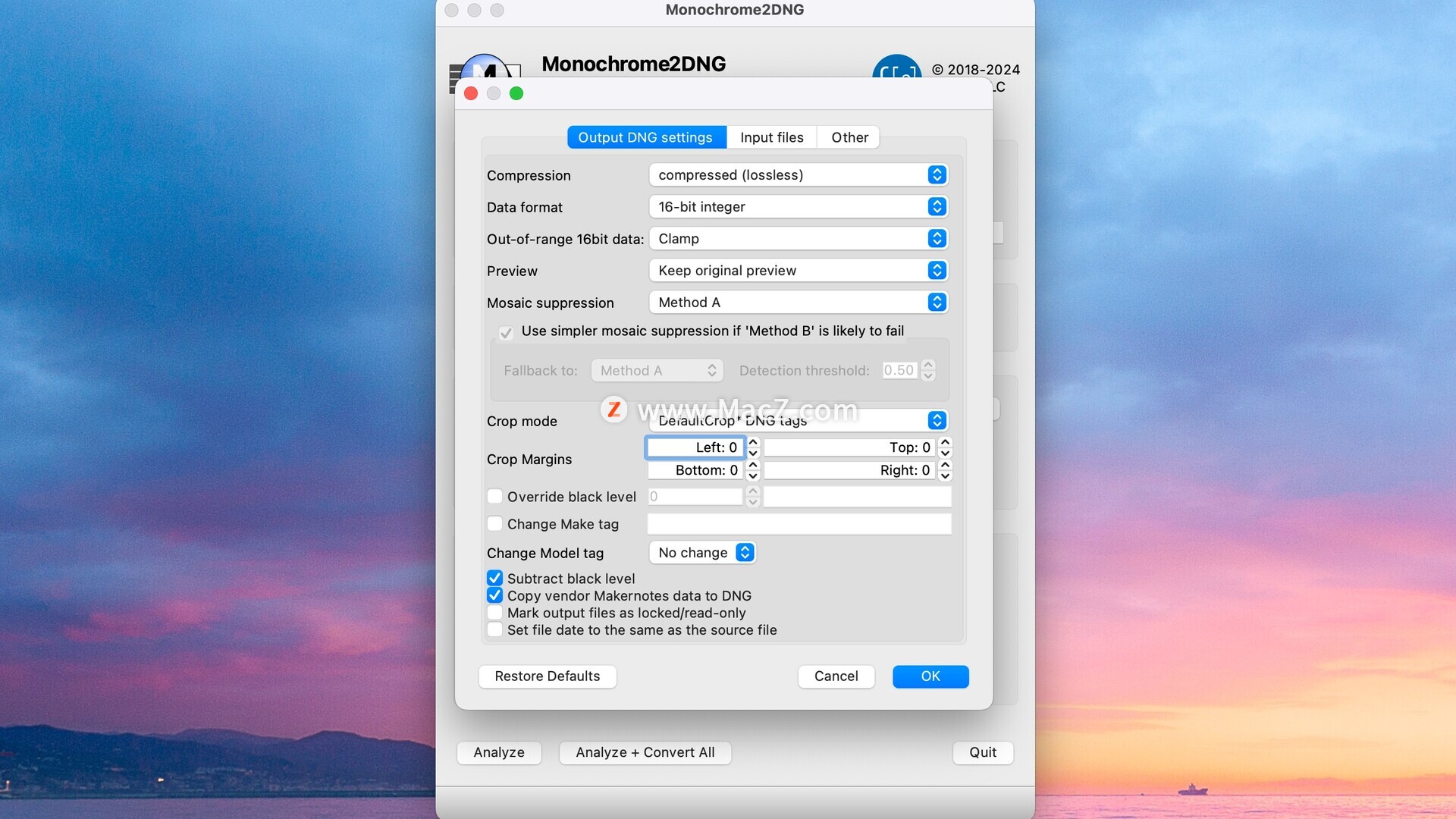Open the Crop mode dropdown
1456x819 pixels.
799,421
